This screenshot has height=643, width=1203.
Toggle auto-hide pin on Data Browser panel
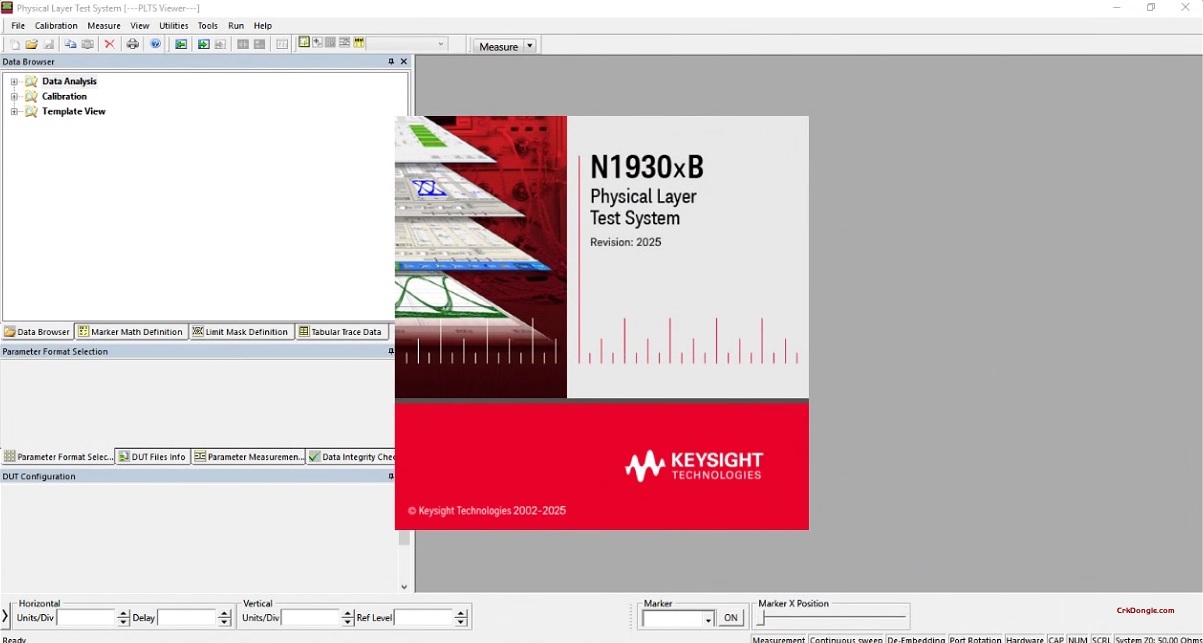(x=391, y=61)
